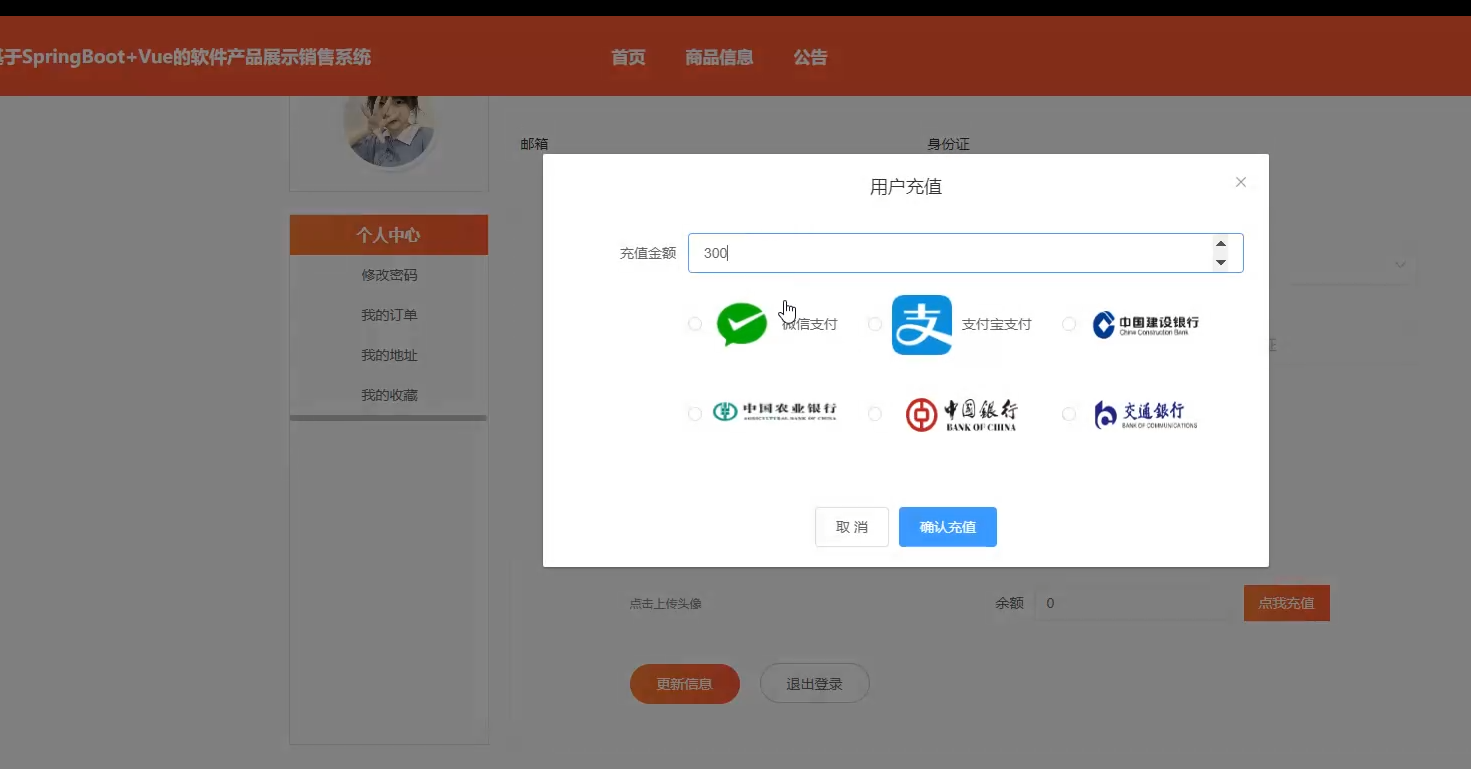Open the 商品信息 nav item
Image resolution: width=1471 pixels, height=769 pixels.
click(x=719, y=57)
